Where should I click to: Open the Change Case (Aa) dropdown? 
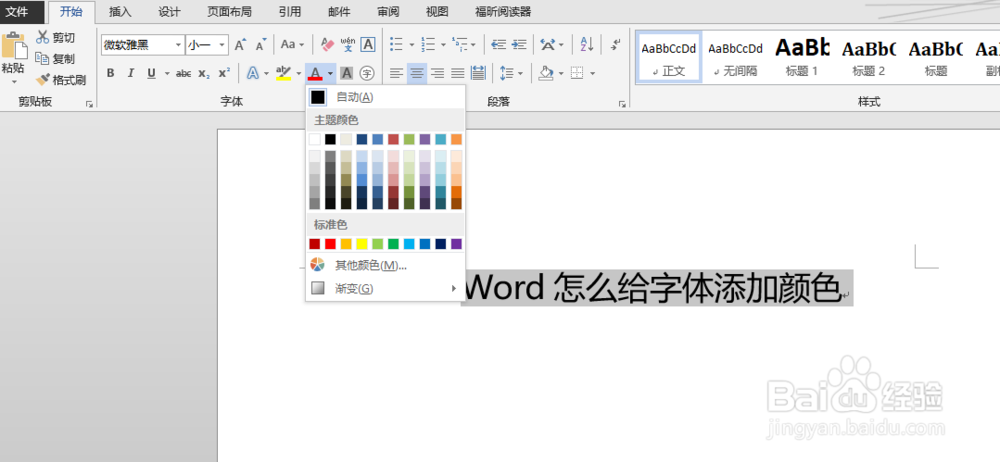coord(292,45)
